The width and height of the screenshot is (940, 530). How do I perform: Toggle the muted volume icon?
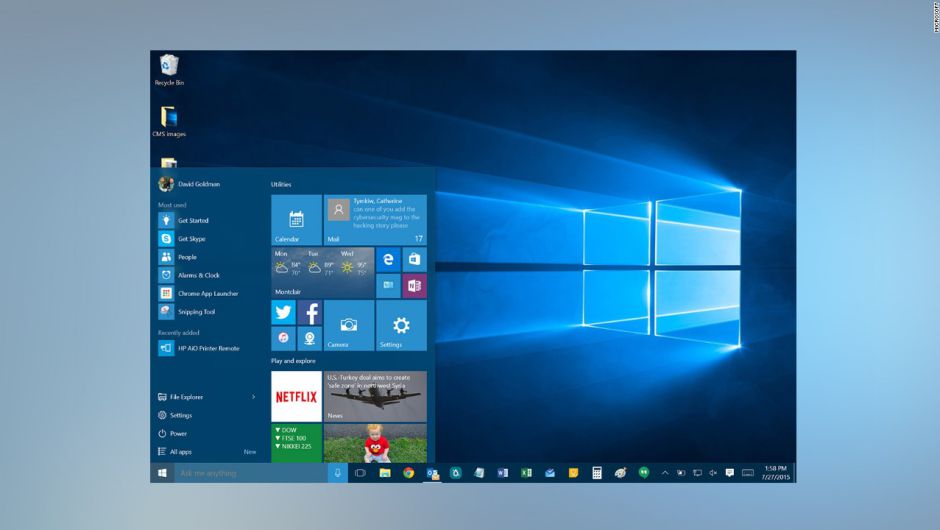coord(713,473)
